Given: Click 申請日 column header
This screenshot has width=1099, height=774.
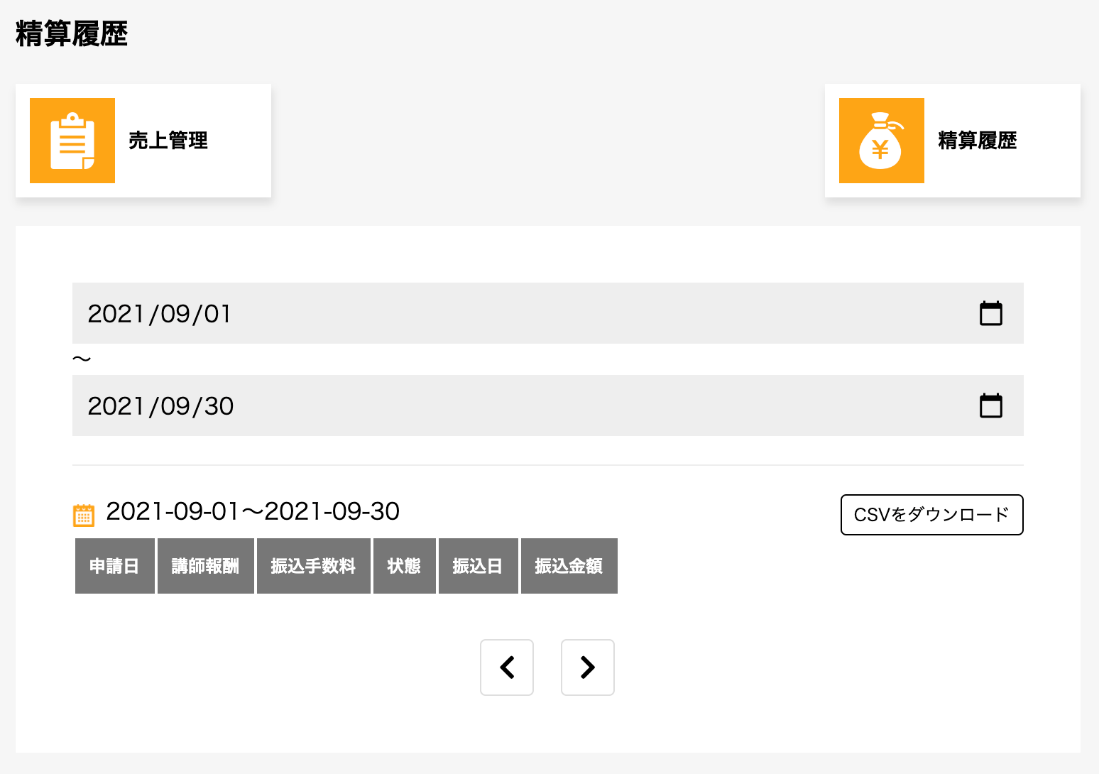Looking at the screenshot, I should click(x=114, y=566).
